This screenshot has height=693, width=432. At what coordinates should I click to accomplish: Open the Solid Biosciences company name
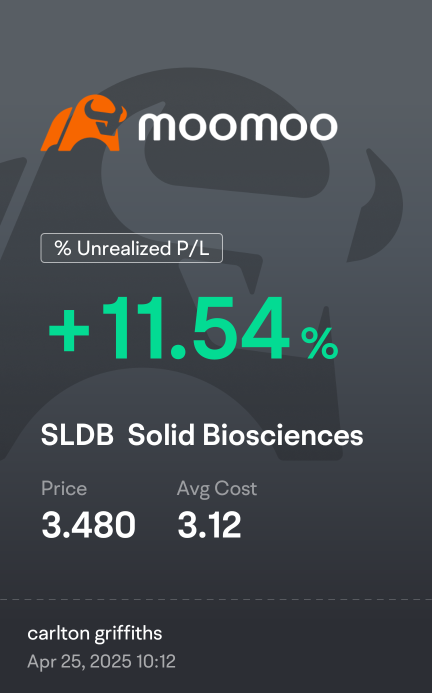click(245, 435)
